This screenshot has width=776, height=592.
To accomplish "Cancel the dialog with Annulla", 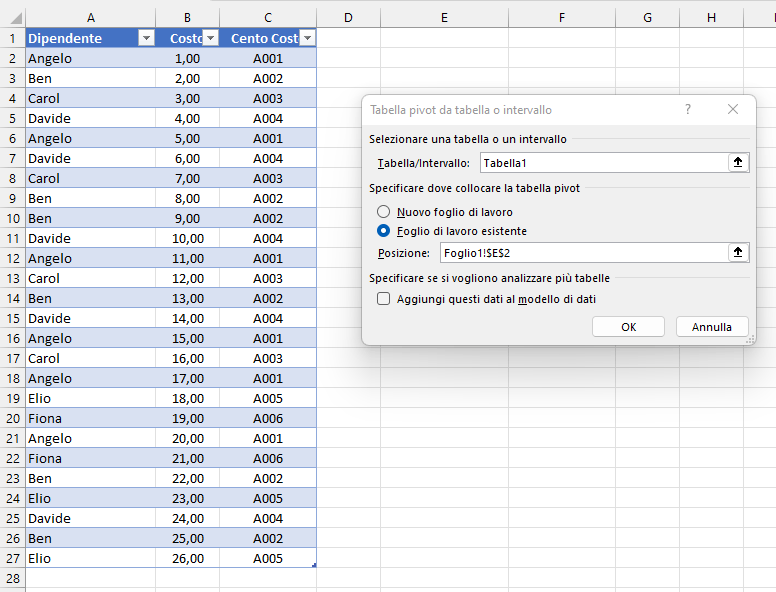I will [712, 327].
